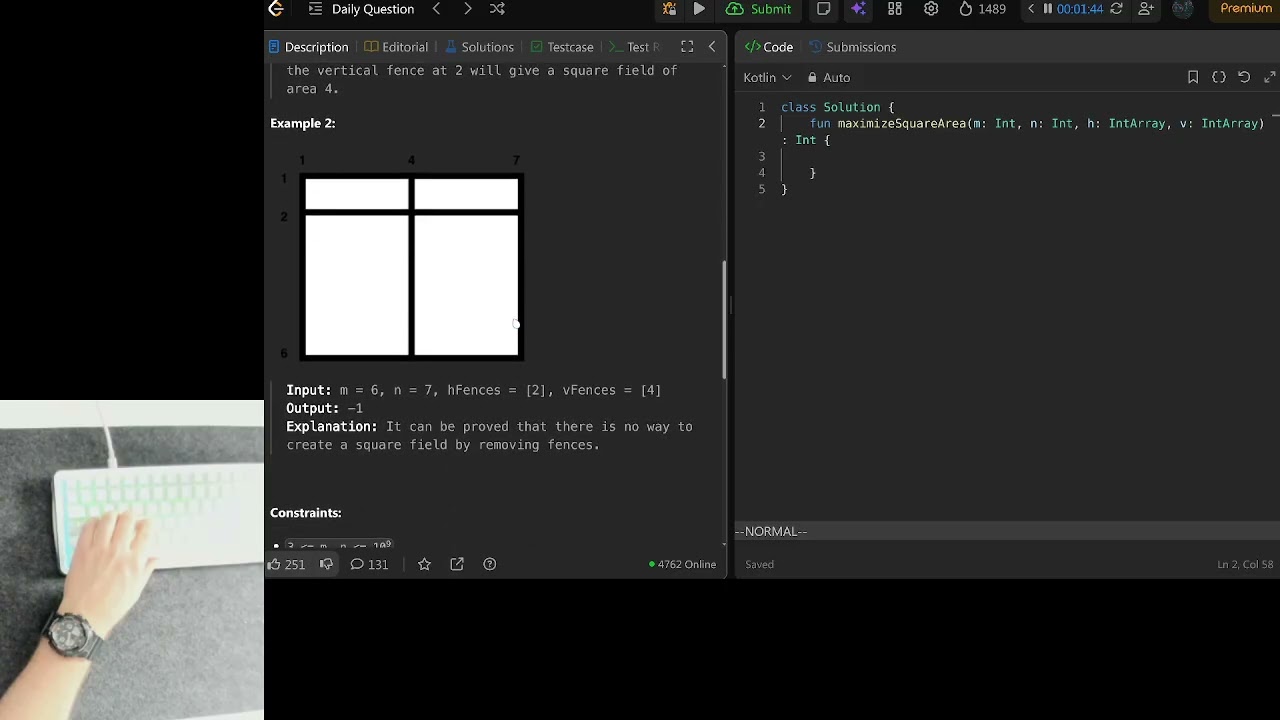Star the problem as favorite

(424, 564)
